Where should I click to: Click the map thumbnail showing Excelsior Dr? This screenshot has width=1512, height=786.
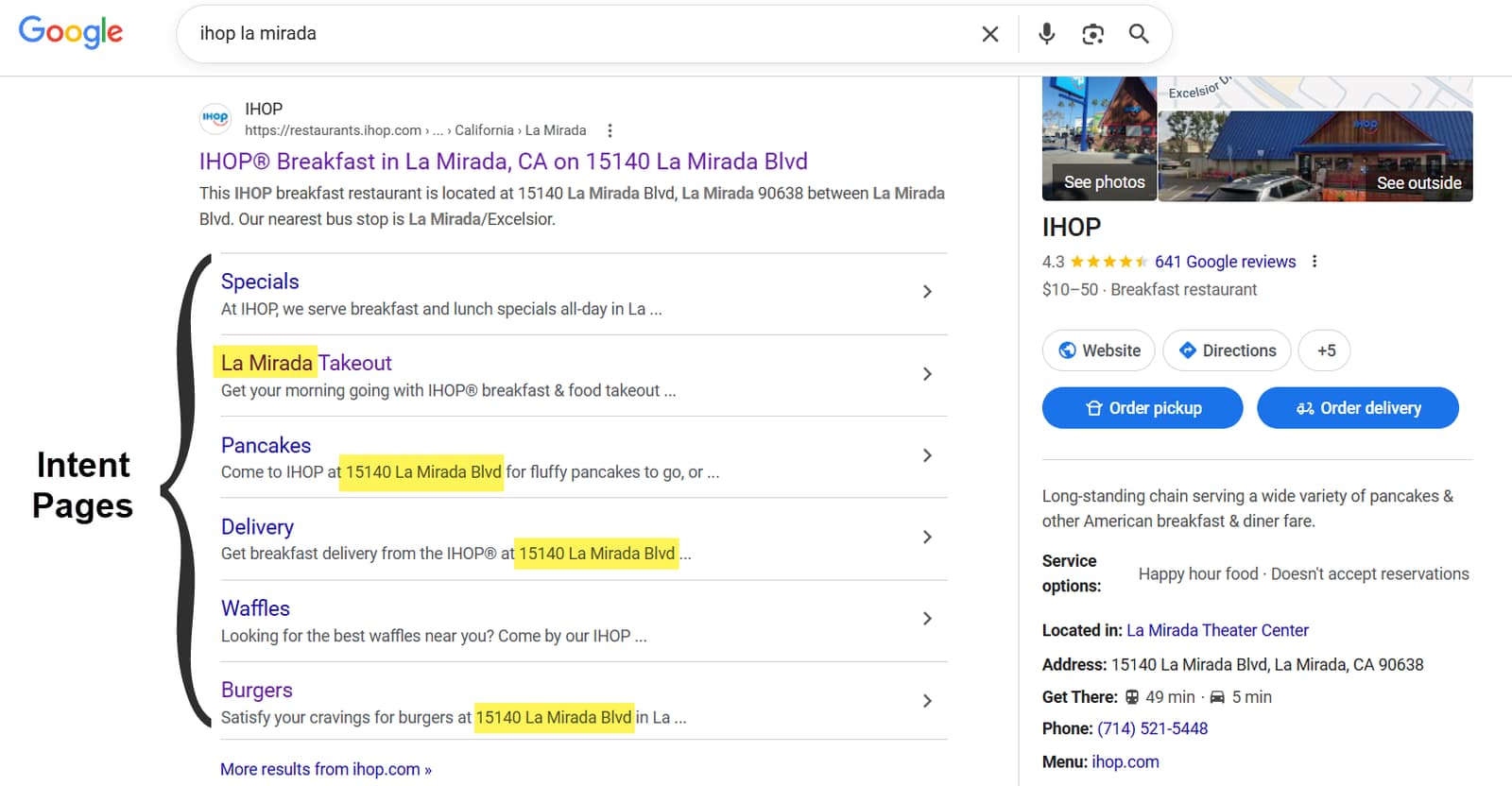point(1315,93)
